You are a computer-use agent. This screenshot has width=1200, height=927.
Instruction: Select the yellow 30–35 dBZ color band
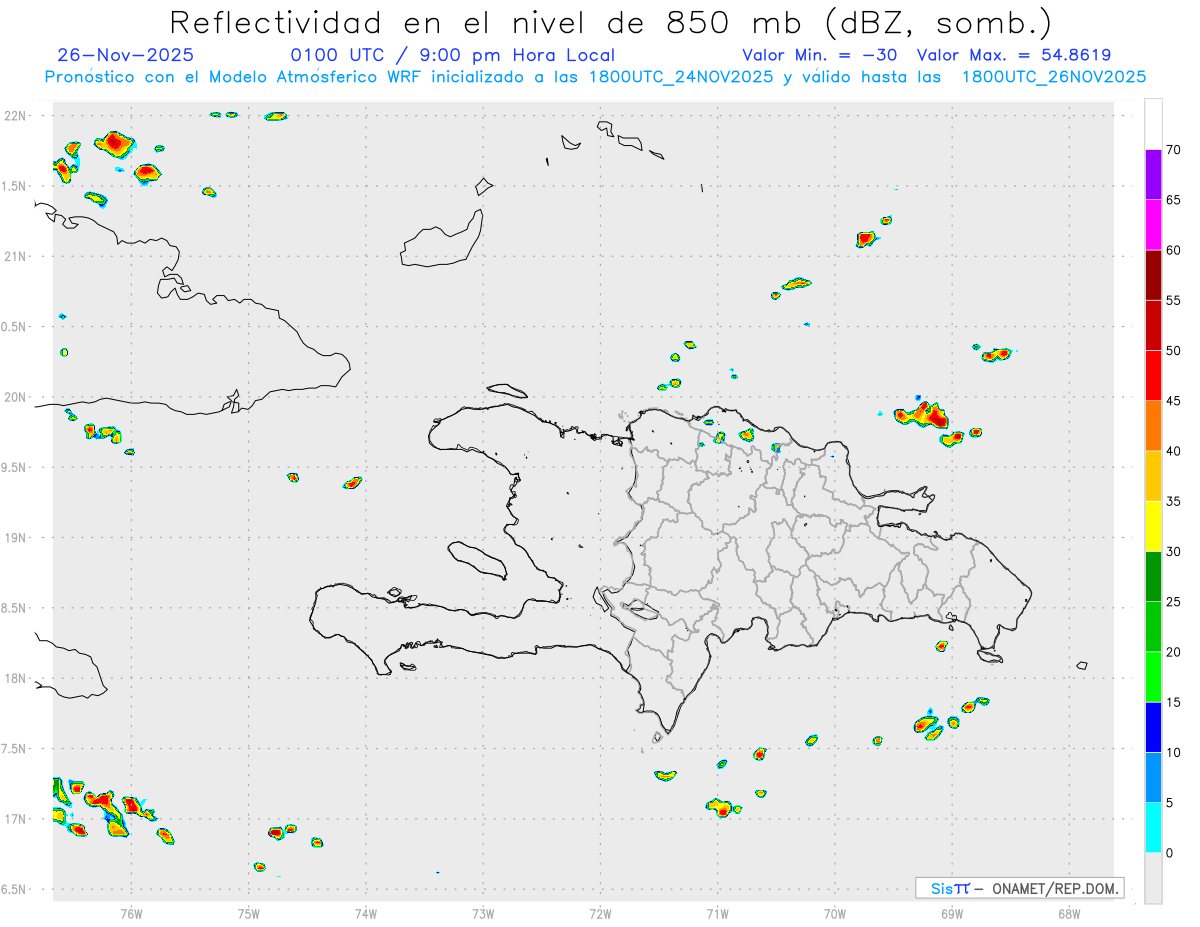pos(1153,526)
